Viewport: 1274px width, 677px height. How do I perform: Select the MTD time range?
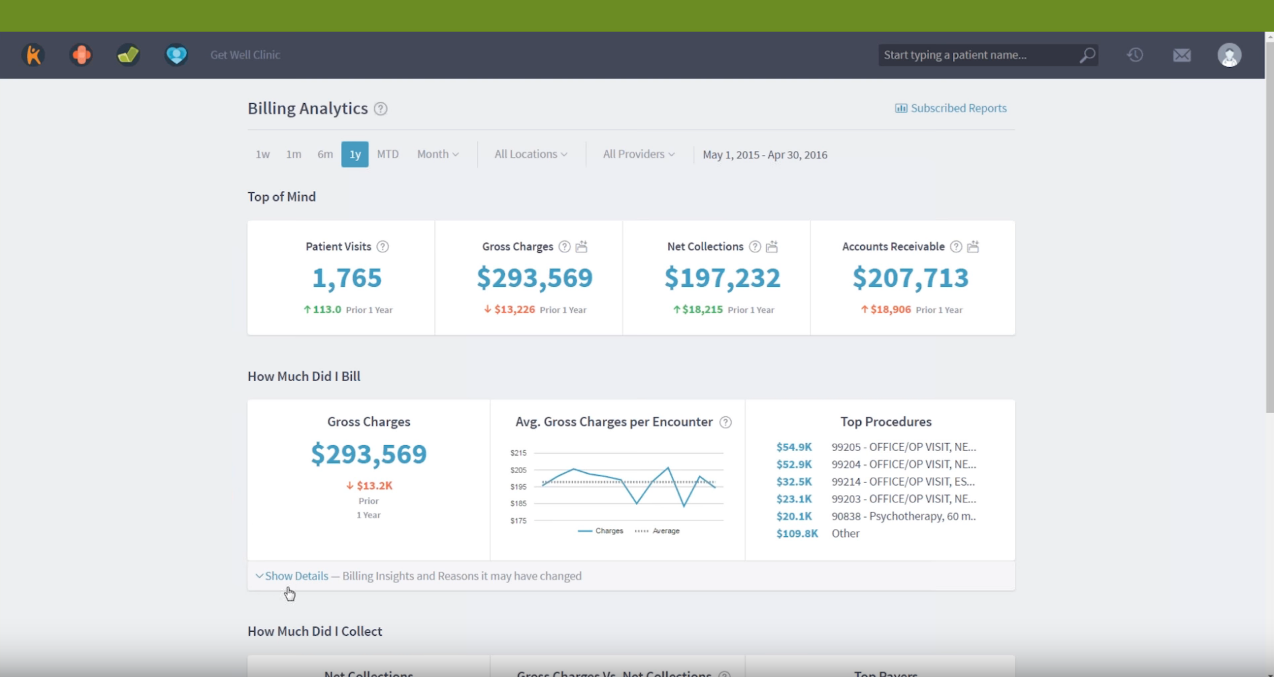[388, 154]
